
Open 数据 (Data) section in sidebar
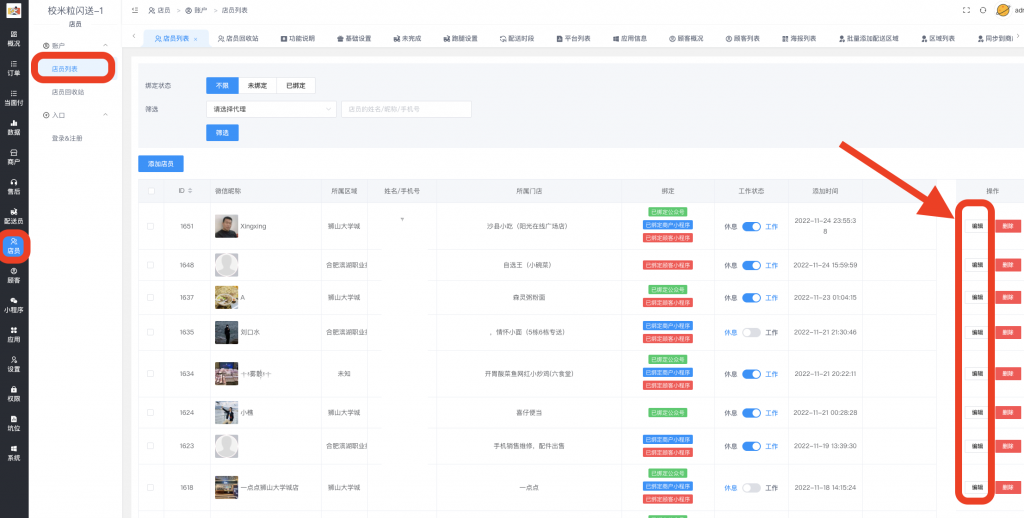14,127
